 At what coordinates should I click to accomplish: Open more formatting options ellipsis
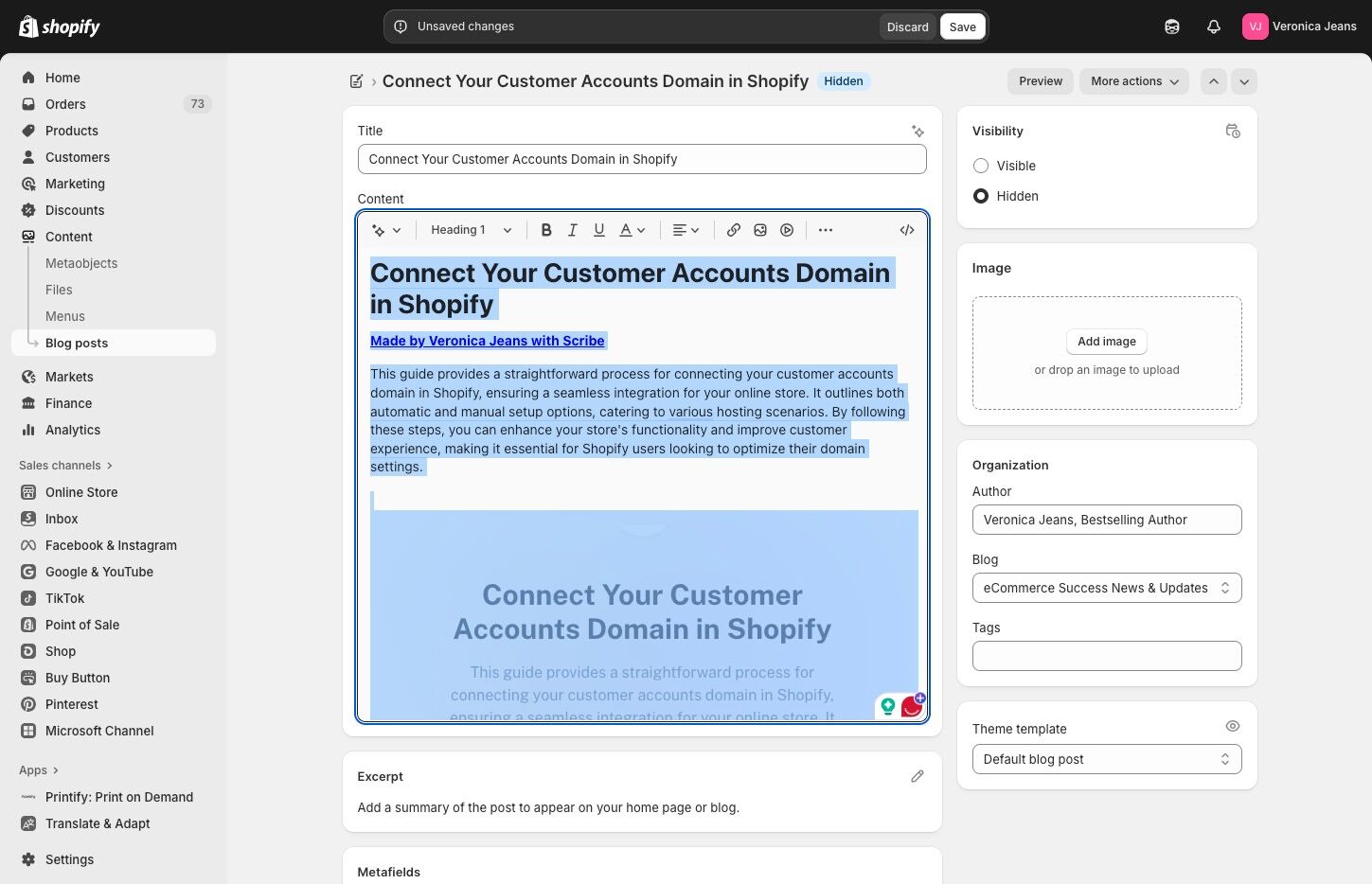pos(826,230)
